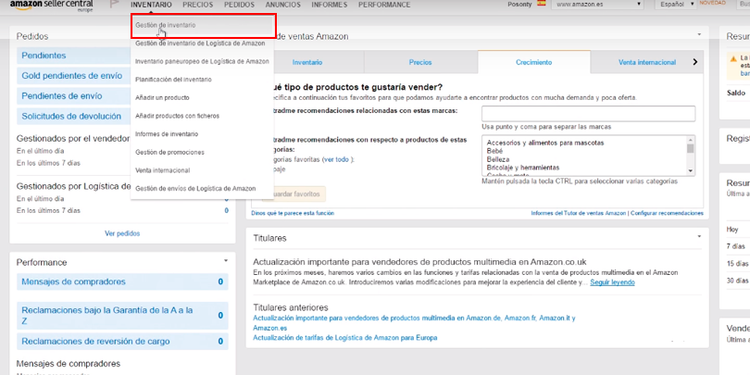The image size is (750, 375).
Task: Open Gestión de promociones menu entry
Action: tap(169, 152)
